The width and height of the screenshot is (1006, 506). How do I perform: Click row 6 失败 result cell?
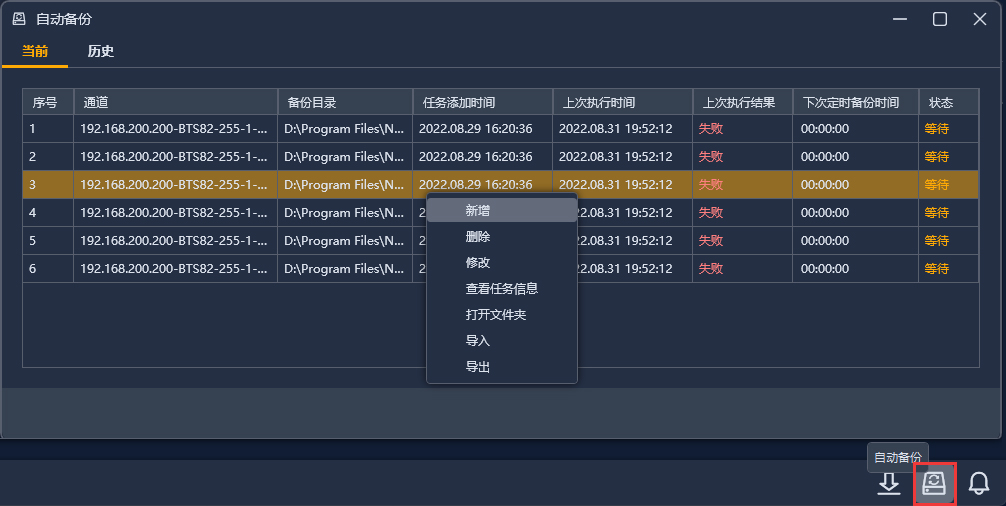coord(742,269)
